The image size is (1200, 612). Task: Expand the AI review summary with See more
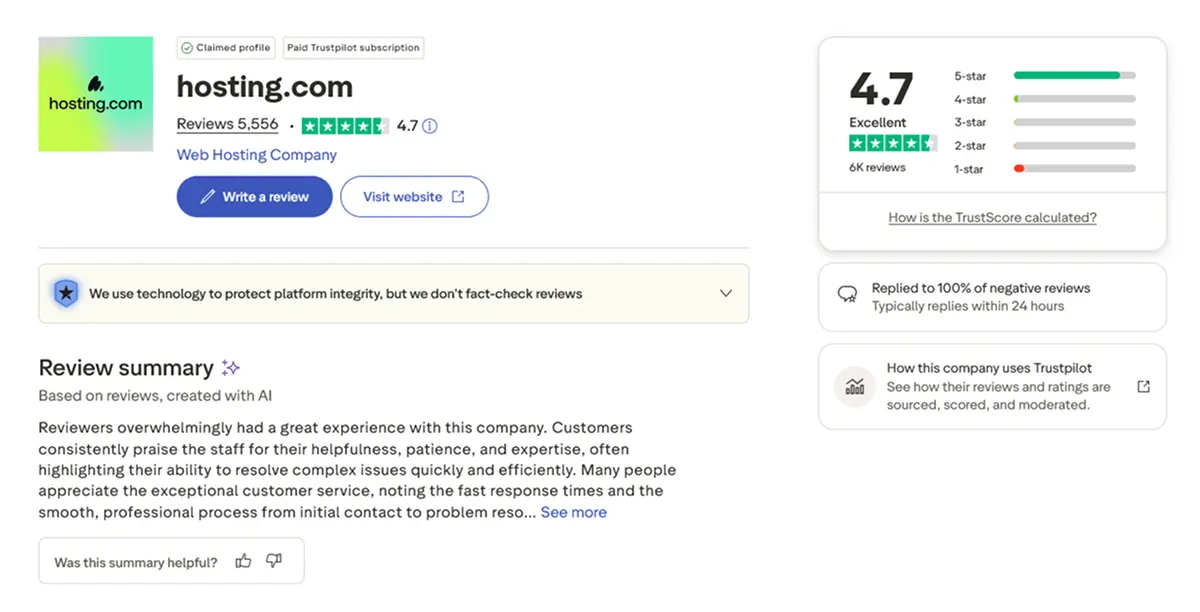coord(573,512)
